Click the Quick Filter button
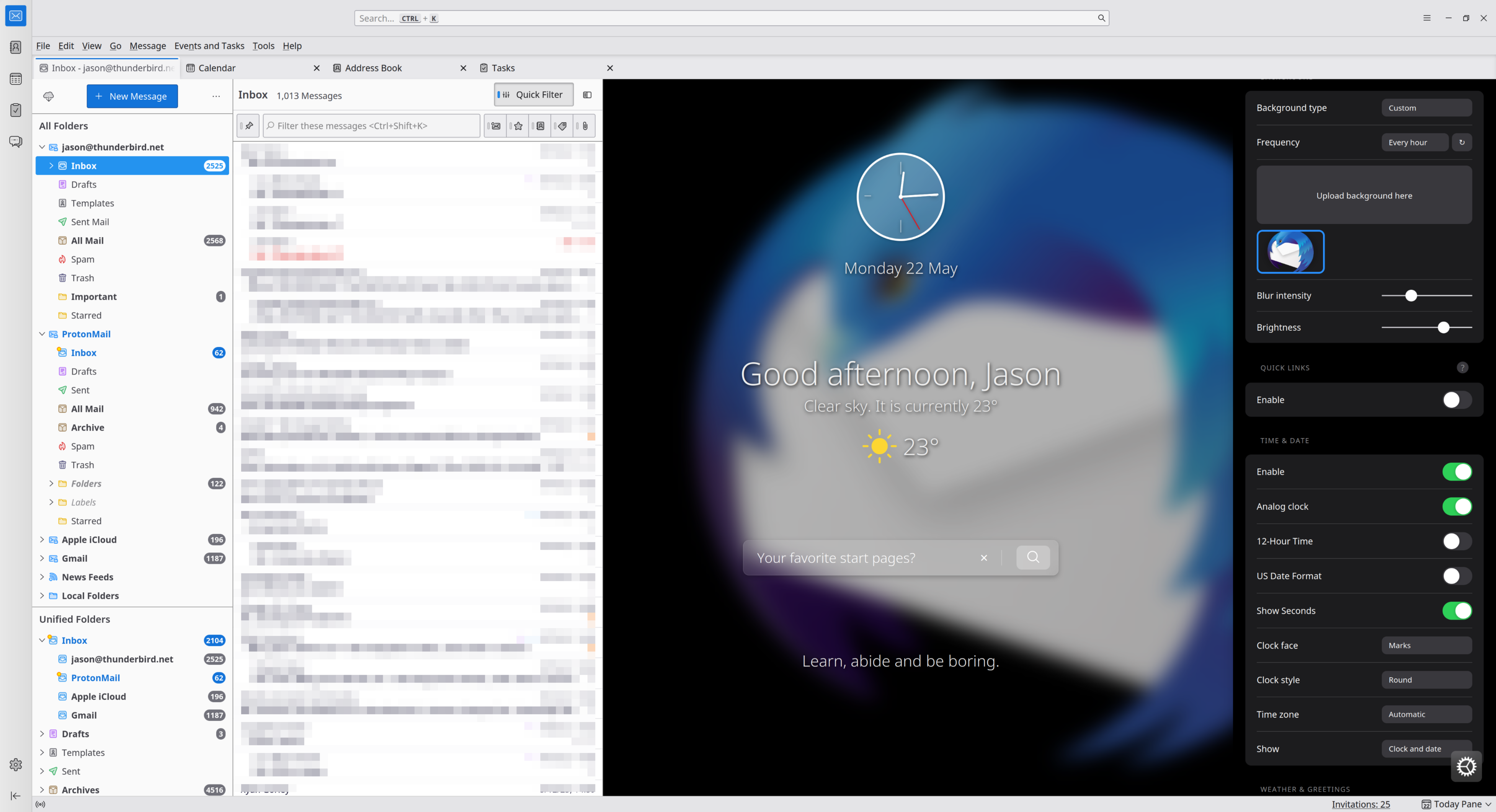 (x=533, y=95)
